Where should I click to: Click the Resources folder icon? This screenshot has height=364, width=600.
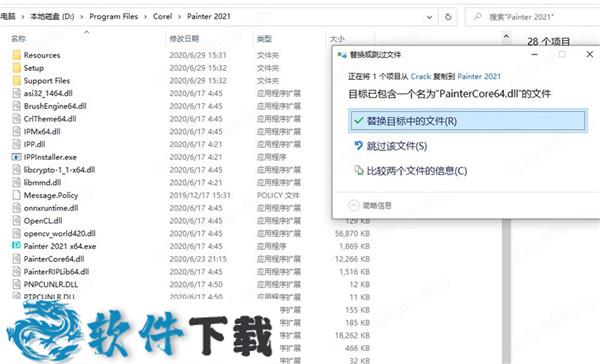(x=16, y=55)
